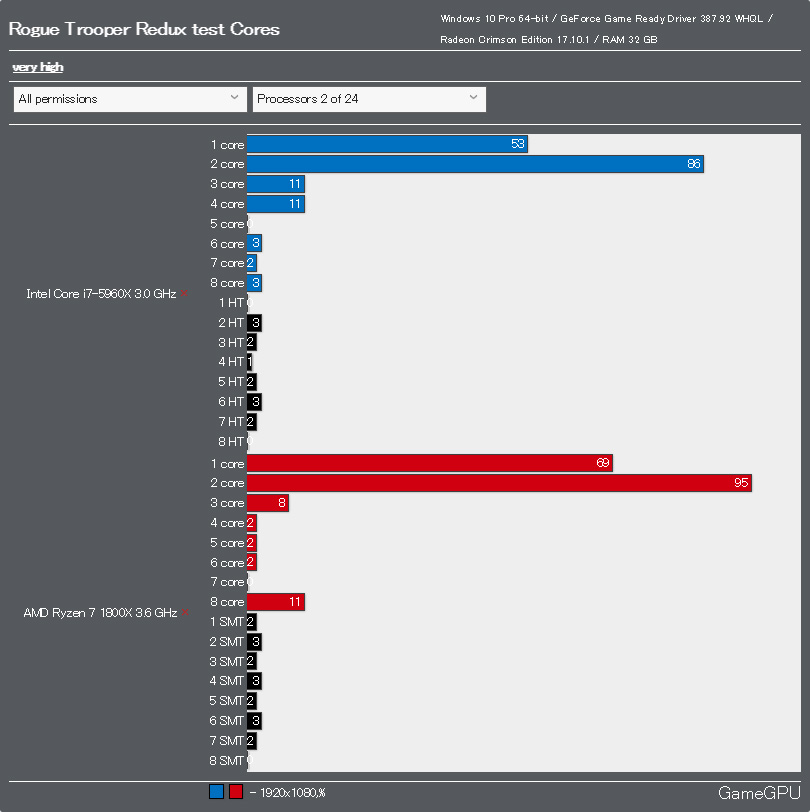Viewport: 810px width, 812px height.
Task: Click the 1920x1080 legend label
Action: pos(291,793)
